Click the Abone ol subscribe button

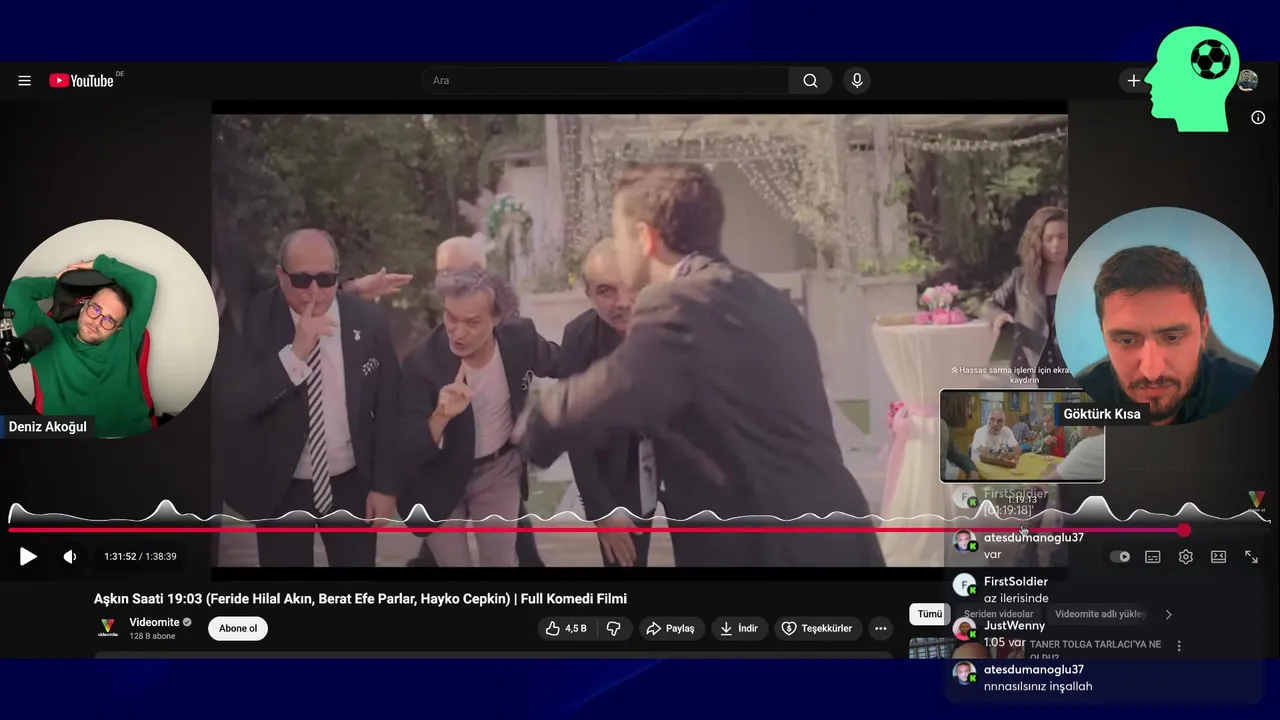[238, 628]
